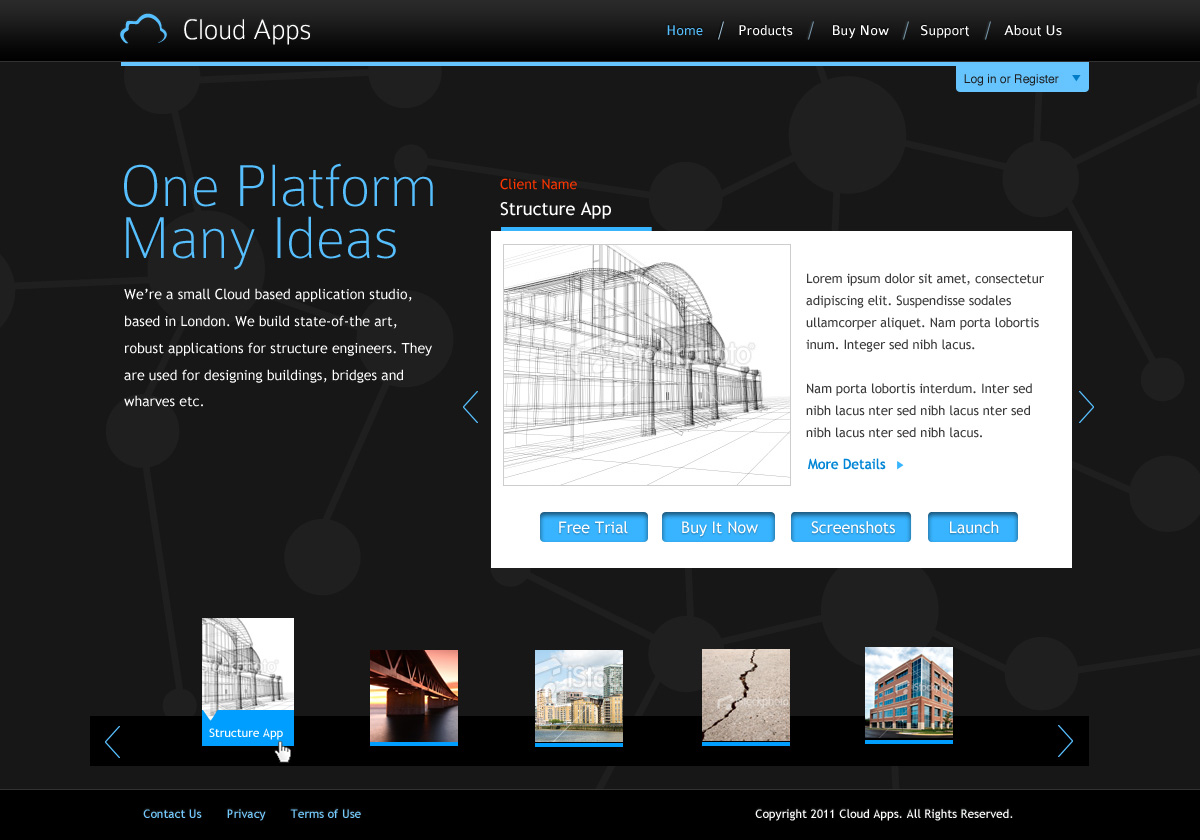Navigate to the Support page
Image resolution: width=1200 pixels, height=840 pixels.
(x=944, y=31)
